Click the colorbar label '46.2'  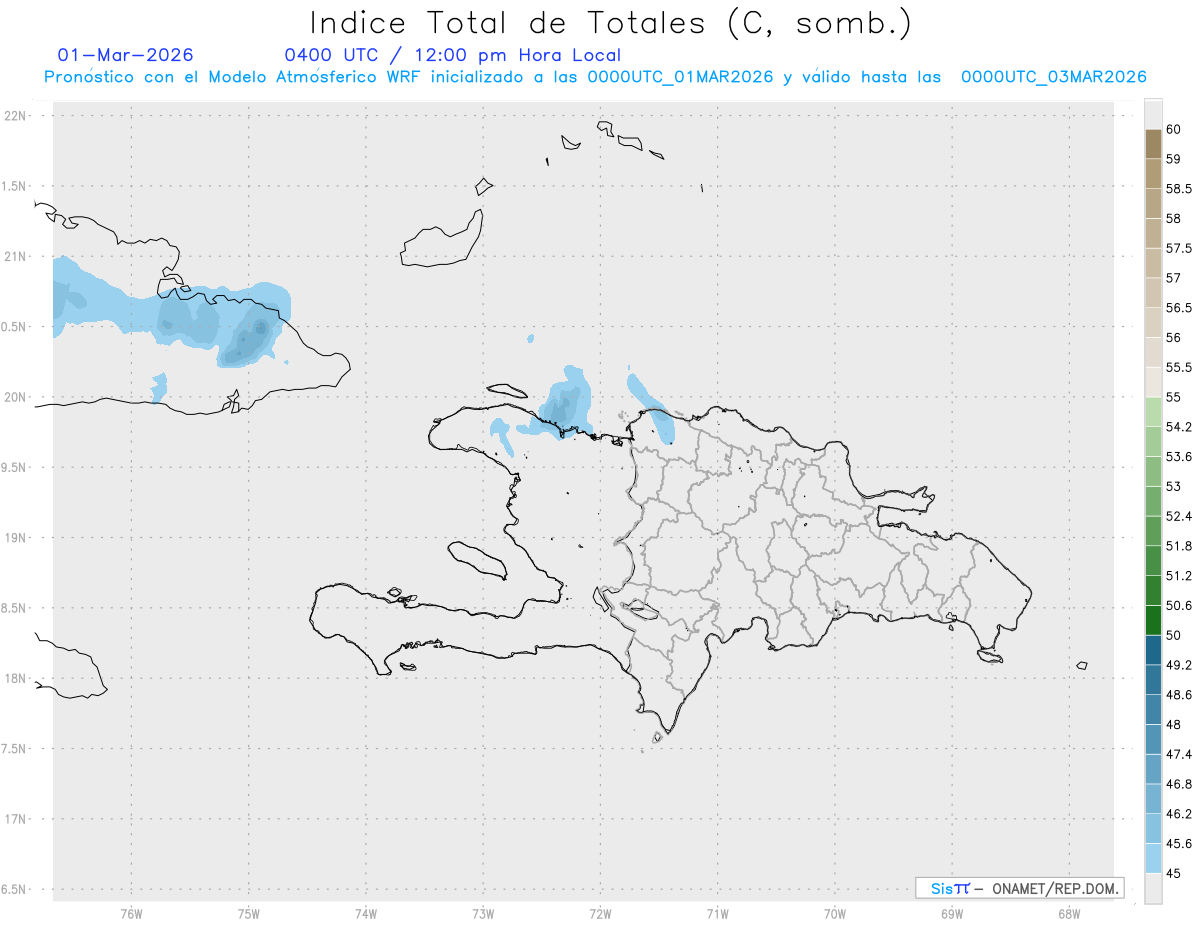coord(1179,813)
